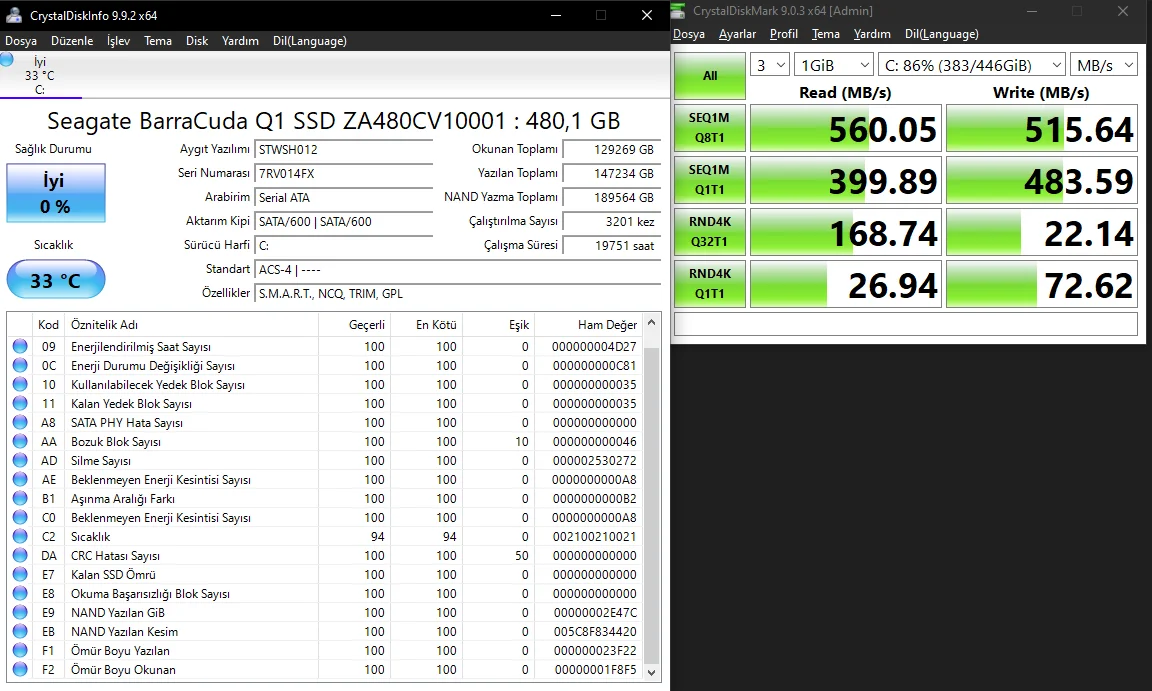Open Yardım menu in CrystalDiskMark

pyautogui.click(x=872, y=34)
